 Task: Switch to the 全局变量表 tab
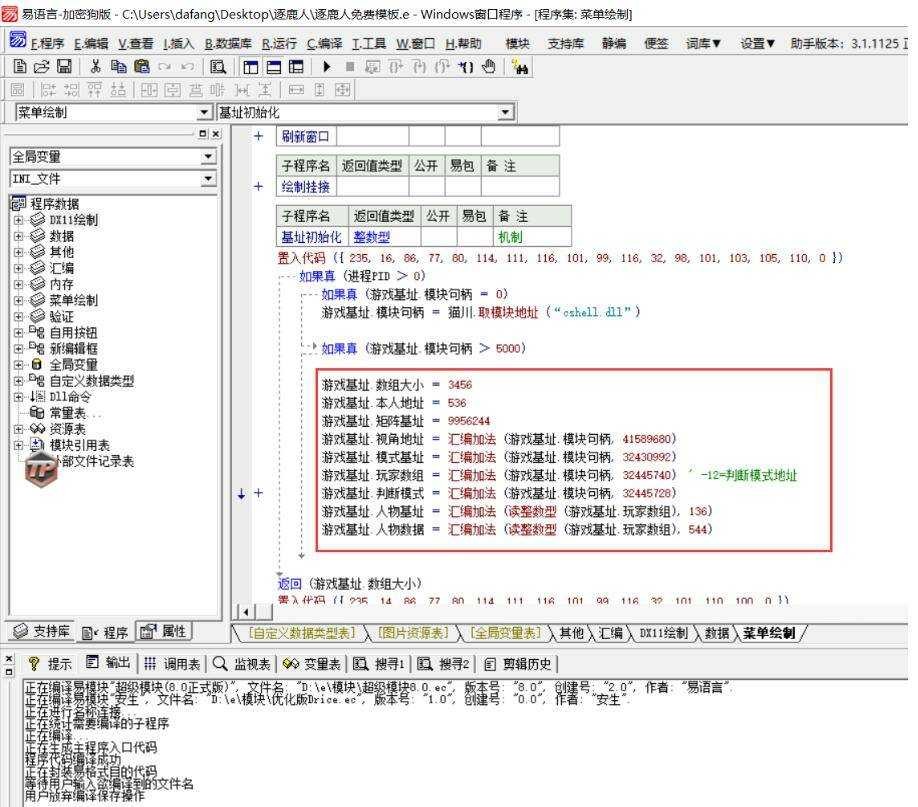(505, 633)
